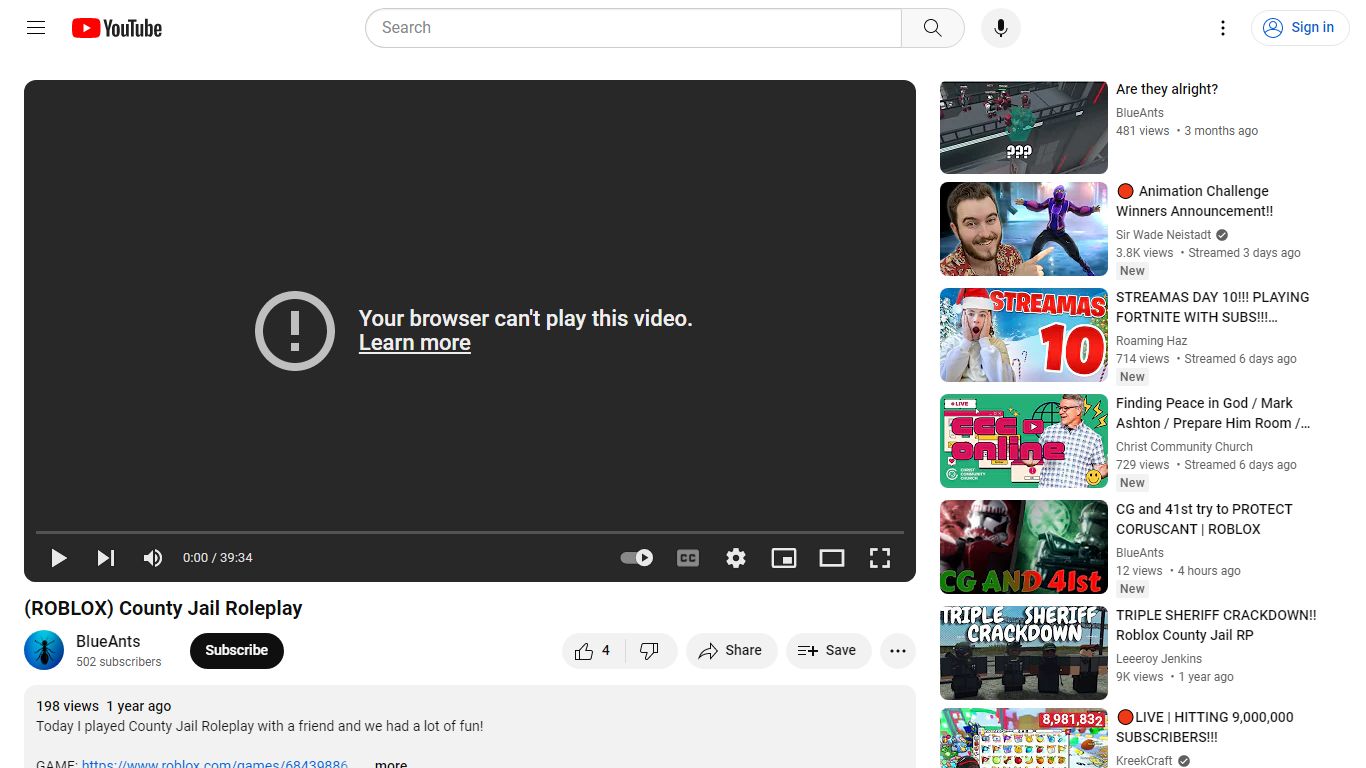Open the top-bar settings kebab menu
The width and height of the screenshot is (1366, 768).
coord(1223,28)
